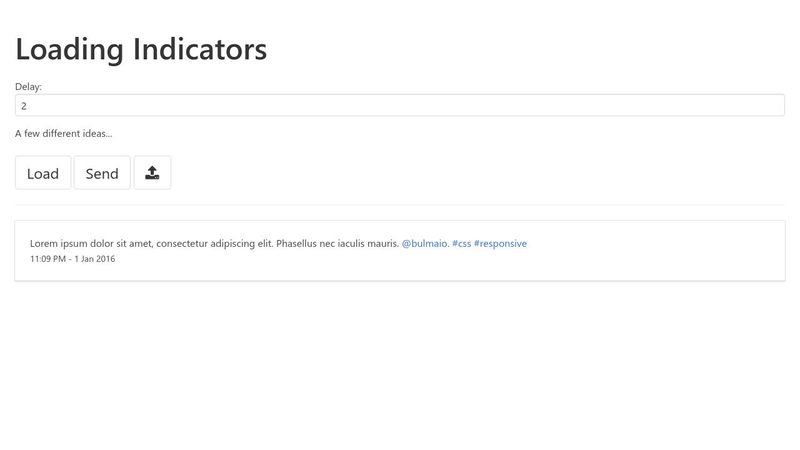
Task: Click the word Indicators in the heading
Action: (199, 49)
